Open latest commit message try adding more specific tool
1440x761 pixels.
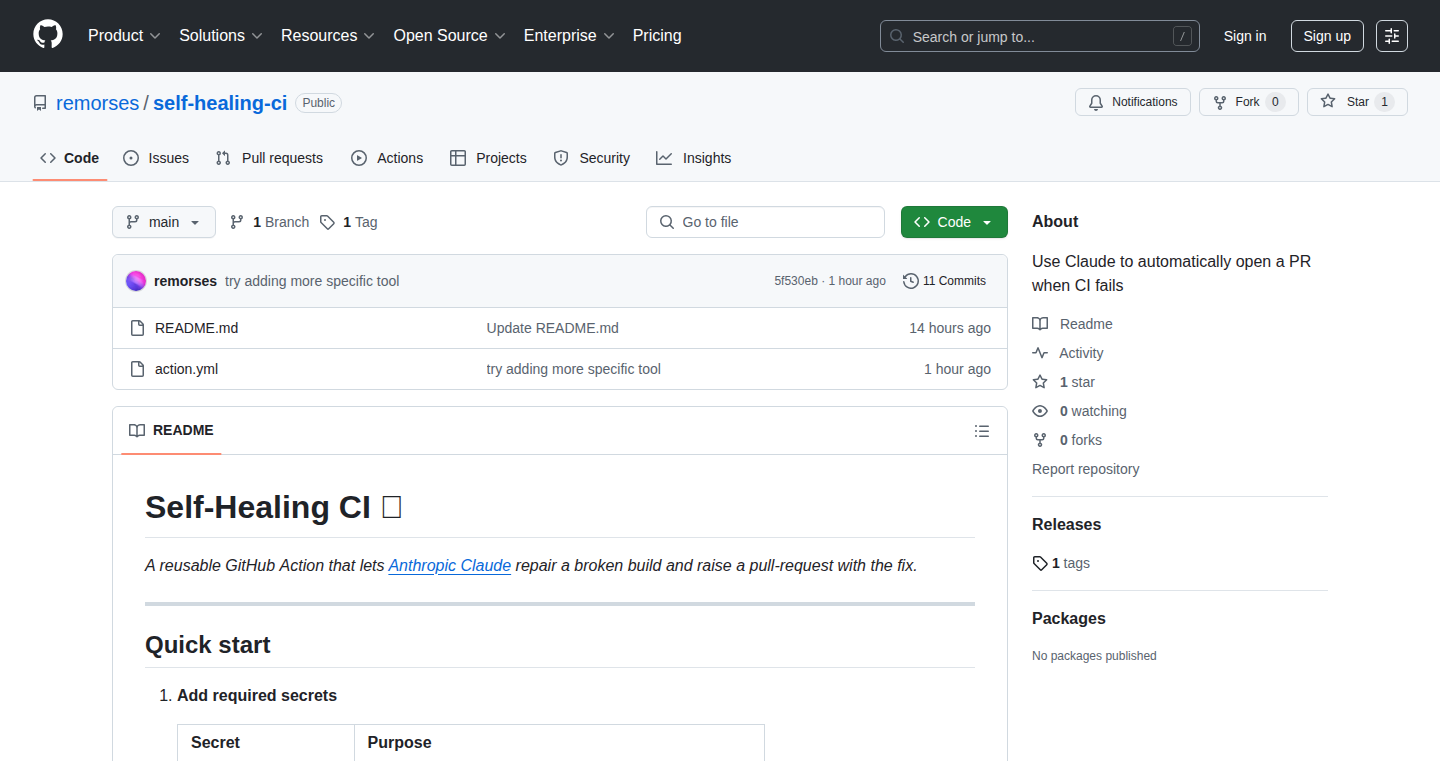(x=312, y=281)
